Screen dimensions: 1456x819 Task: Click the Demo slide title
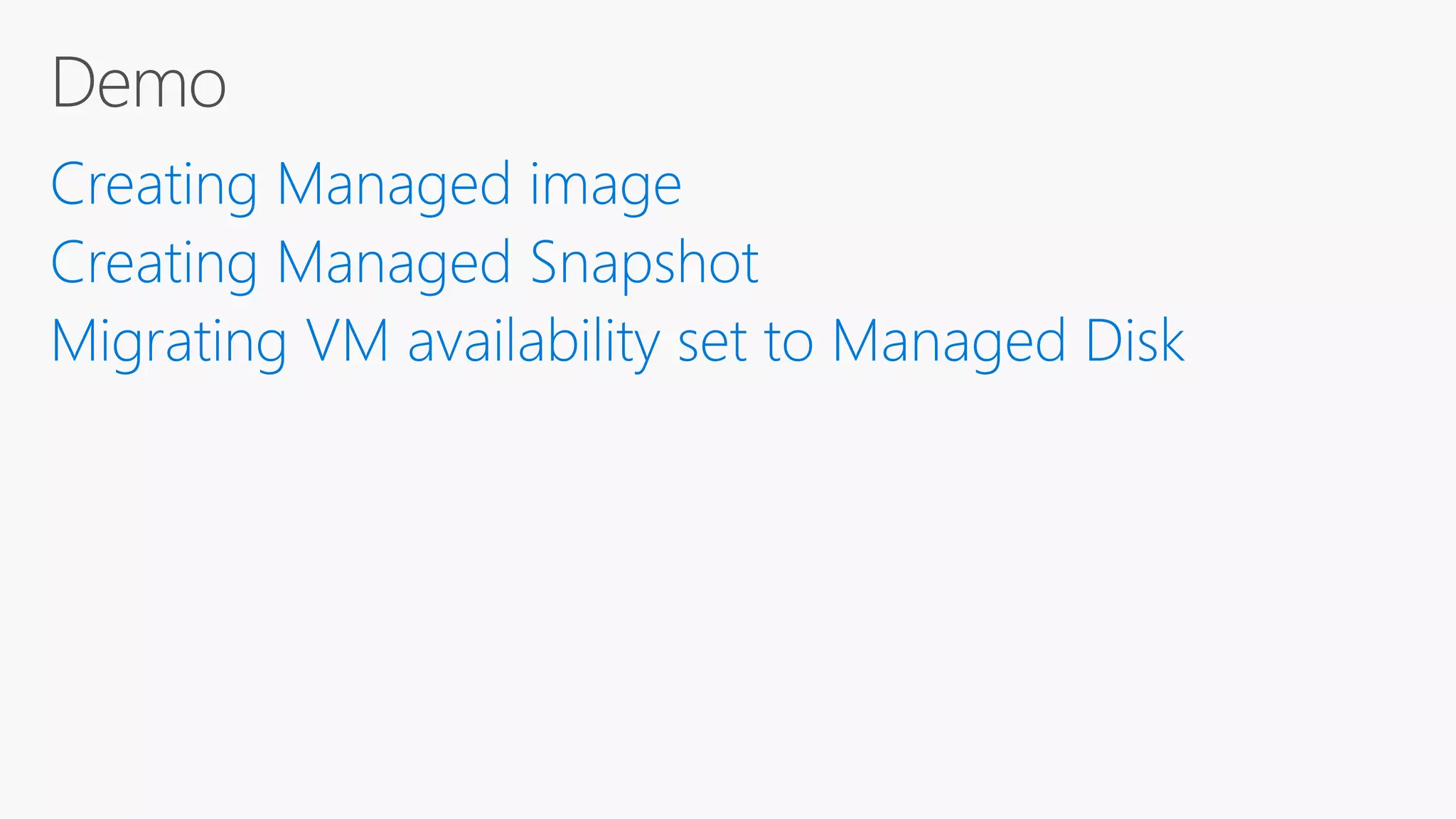pyautogui.click(x=139, y=83)
